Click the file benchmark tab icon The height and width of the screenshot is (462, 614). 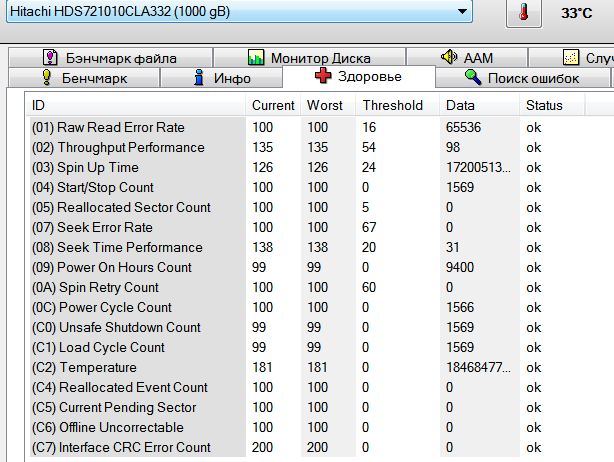[x=50, y=57]
